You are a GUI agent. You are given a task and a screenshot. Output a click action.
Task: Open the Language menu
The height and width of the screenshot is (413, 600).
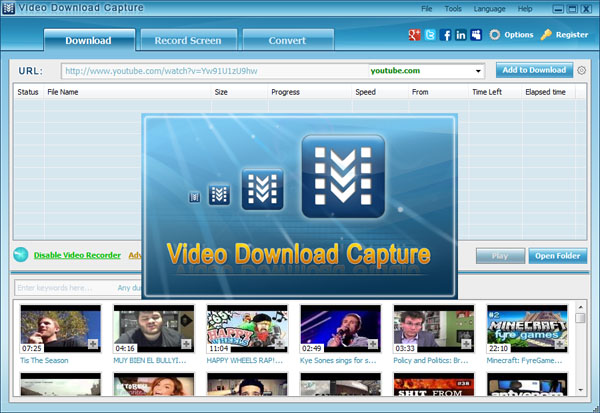(x=489, y=9)
